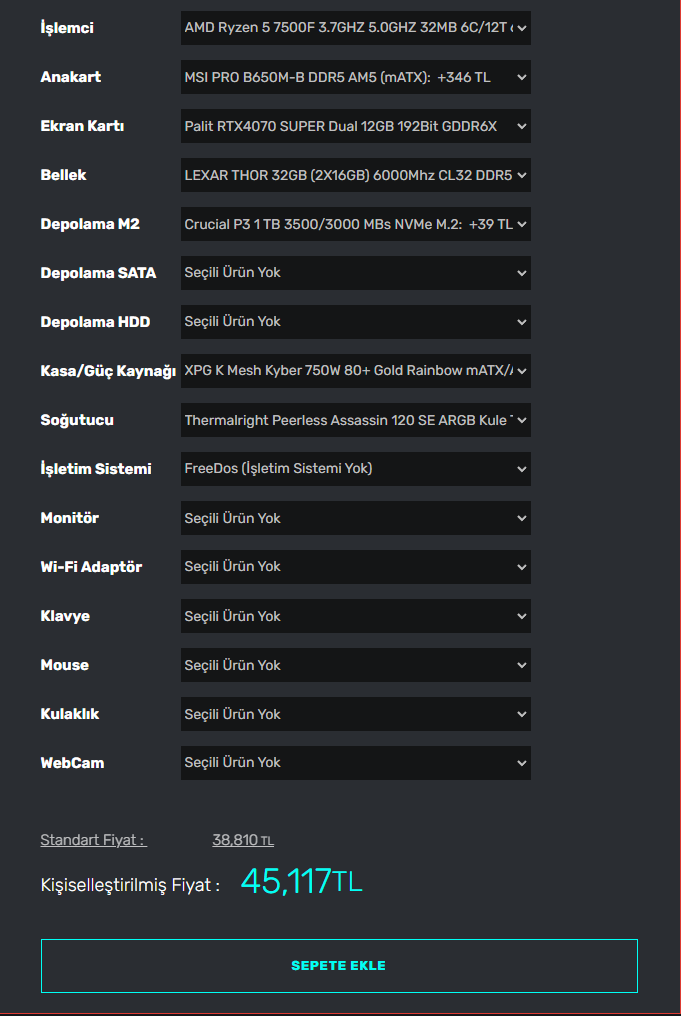681x1016 pixels.
Task: Click the SEPETE EKLE button
Action: (x=339, y=966)
